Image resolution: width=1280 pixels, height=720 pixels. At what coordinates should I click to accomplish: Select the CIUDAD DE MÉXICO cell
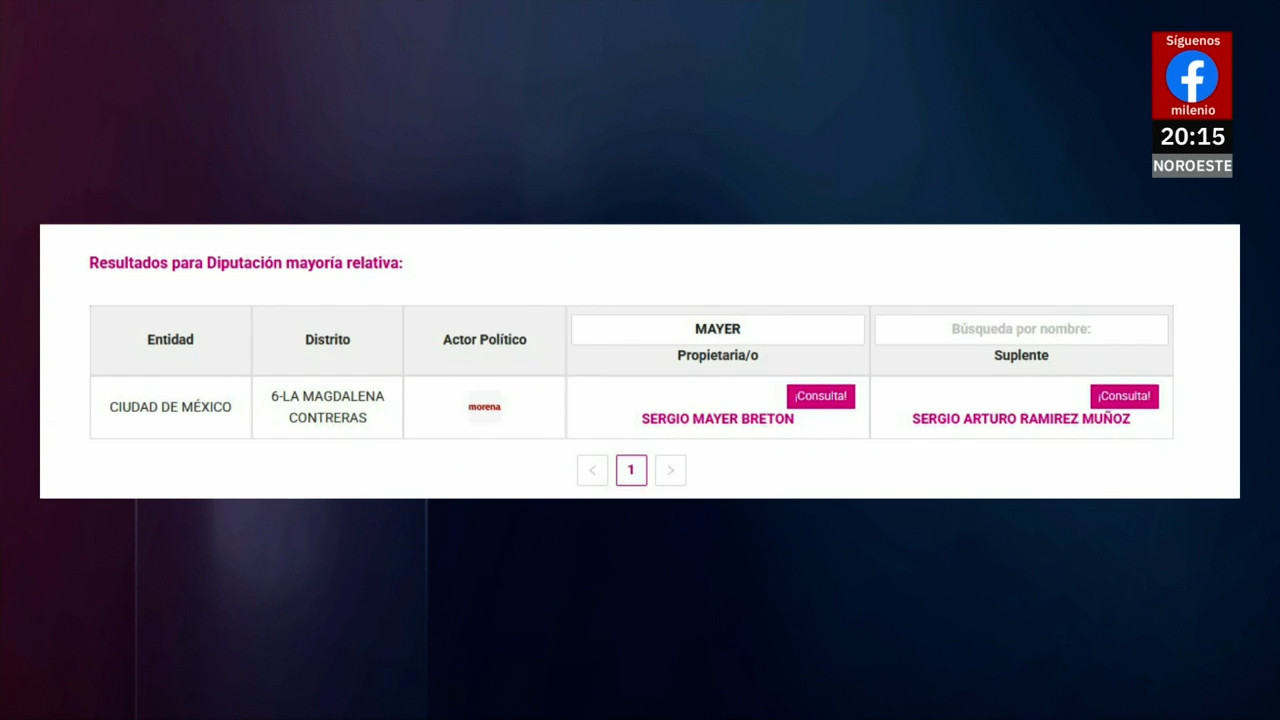[171, 407]
